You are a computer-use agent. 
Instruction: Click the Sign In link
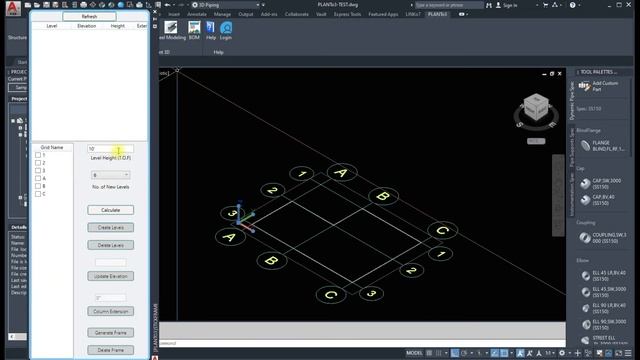[x=510, y=5]
